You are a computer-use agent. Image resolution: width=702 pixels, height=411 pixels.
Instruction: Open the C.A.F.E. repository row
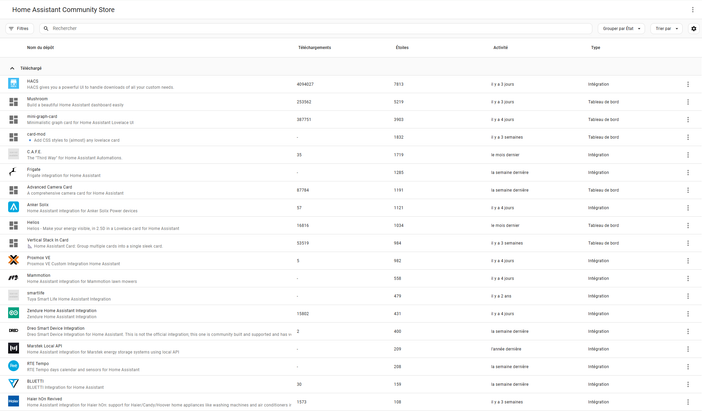pos(351,154)
